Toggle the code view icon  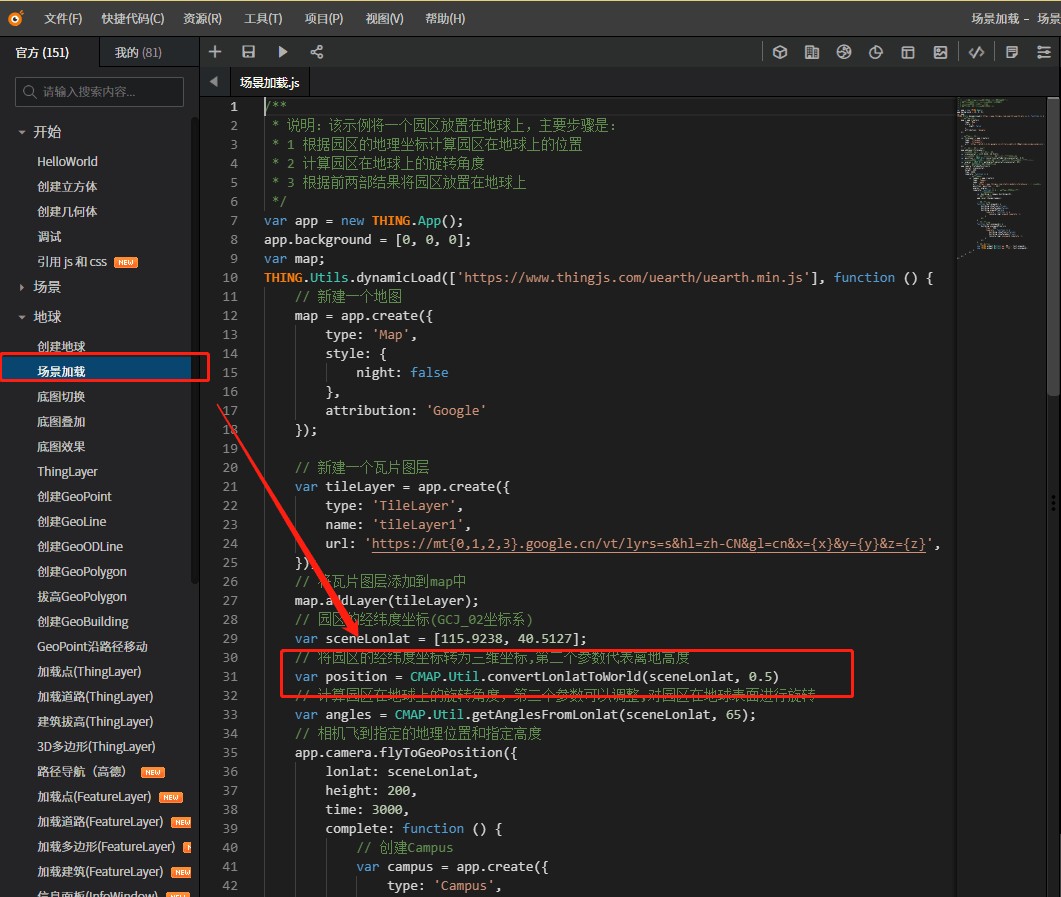point(976,52)
